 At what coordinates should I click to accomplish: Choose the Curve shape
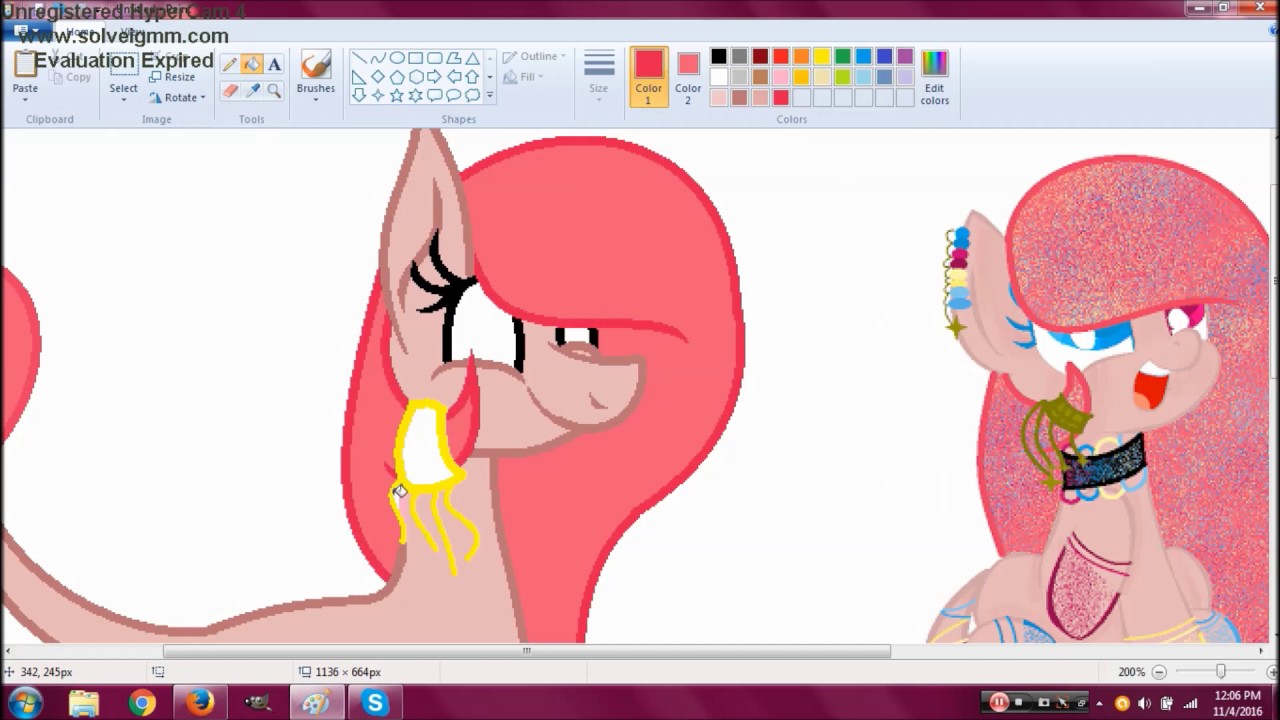point(377,58)
